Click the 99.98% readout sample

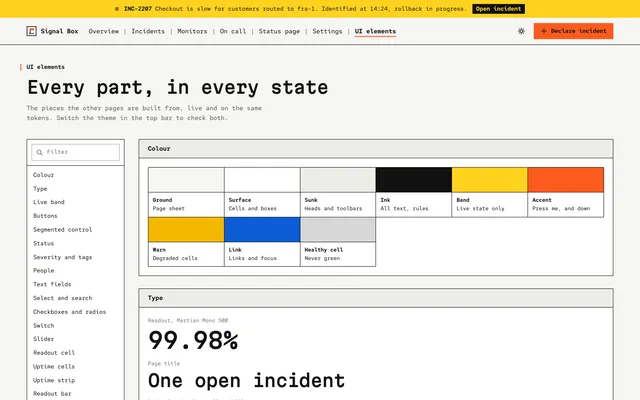tap(193, 340)
